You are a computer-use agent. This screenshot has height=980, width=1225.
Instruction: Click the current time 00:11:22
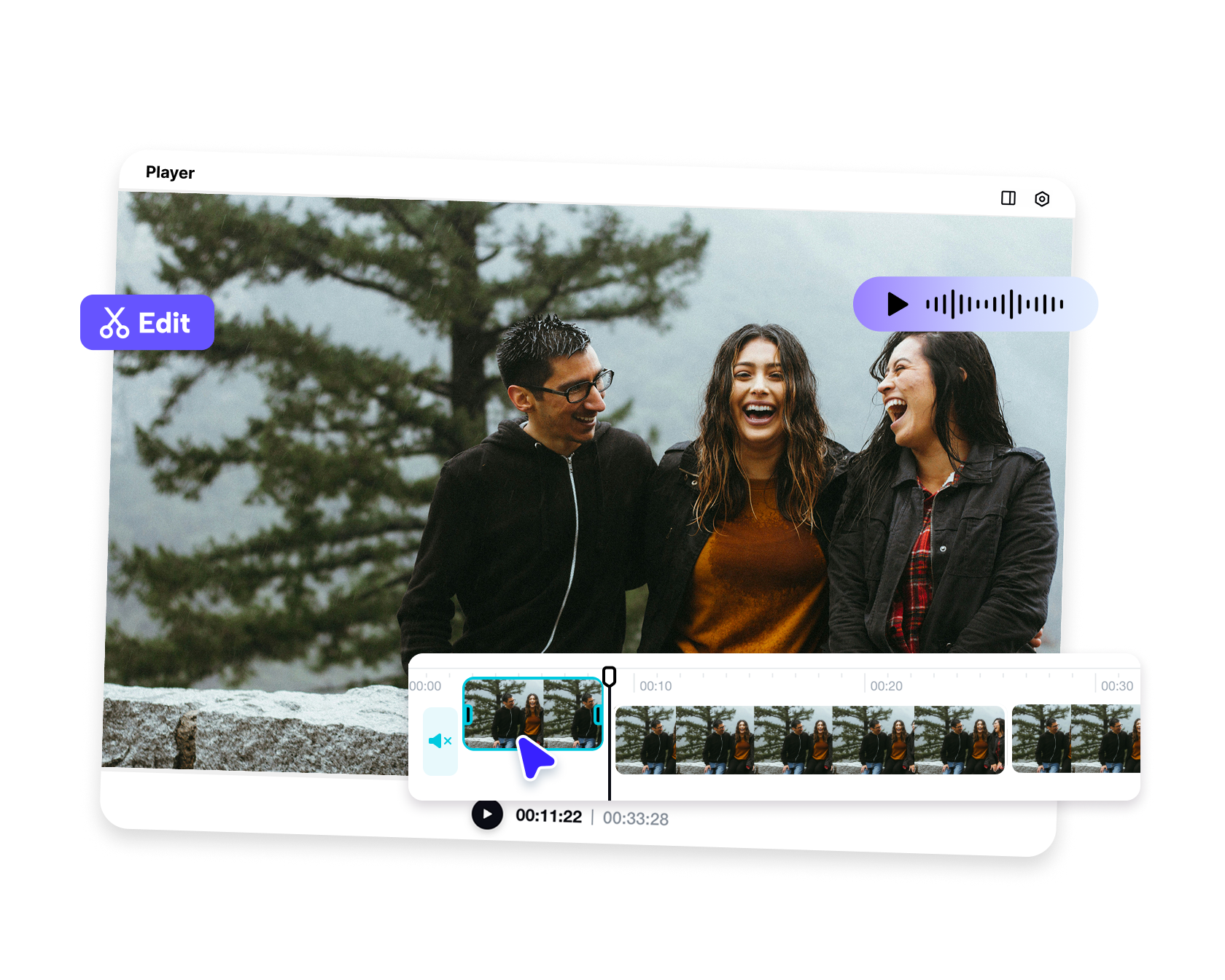coord(548,816)
